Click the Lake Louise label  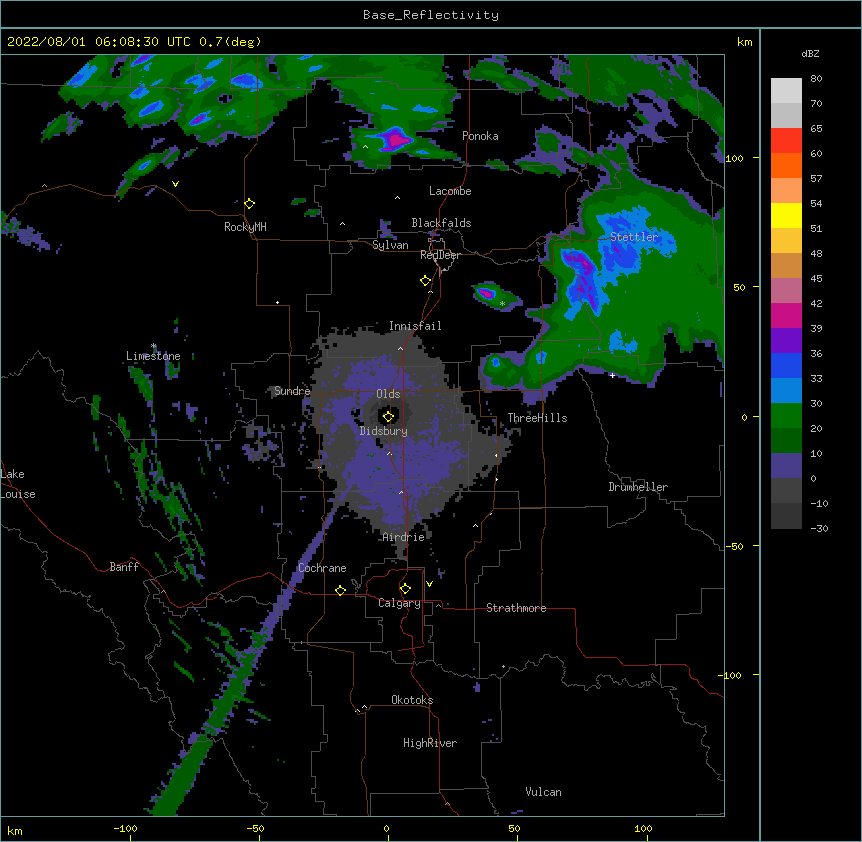(x=18, y=484)
